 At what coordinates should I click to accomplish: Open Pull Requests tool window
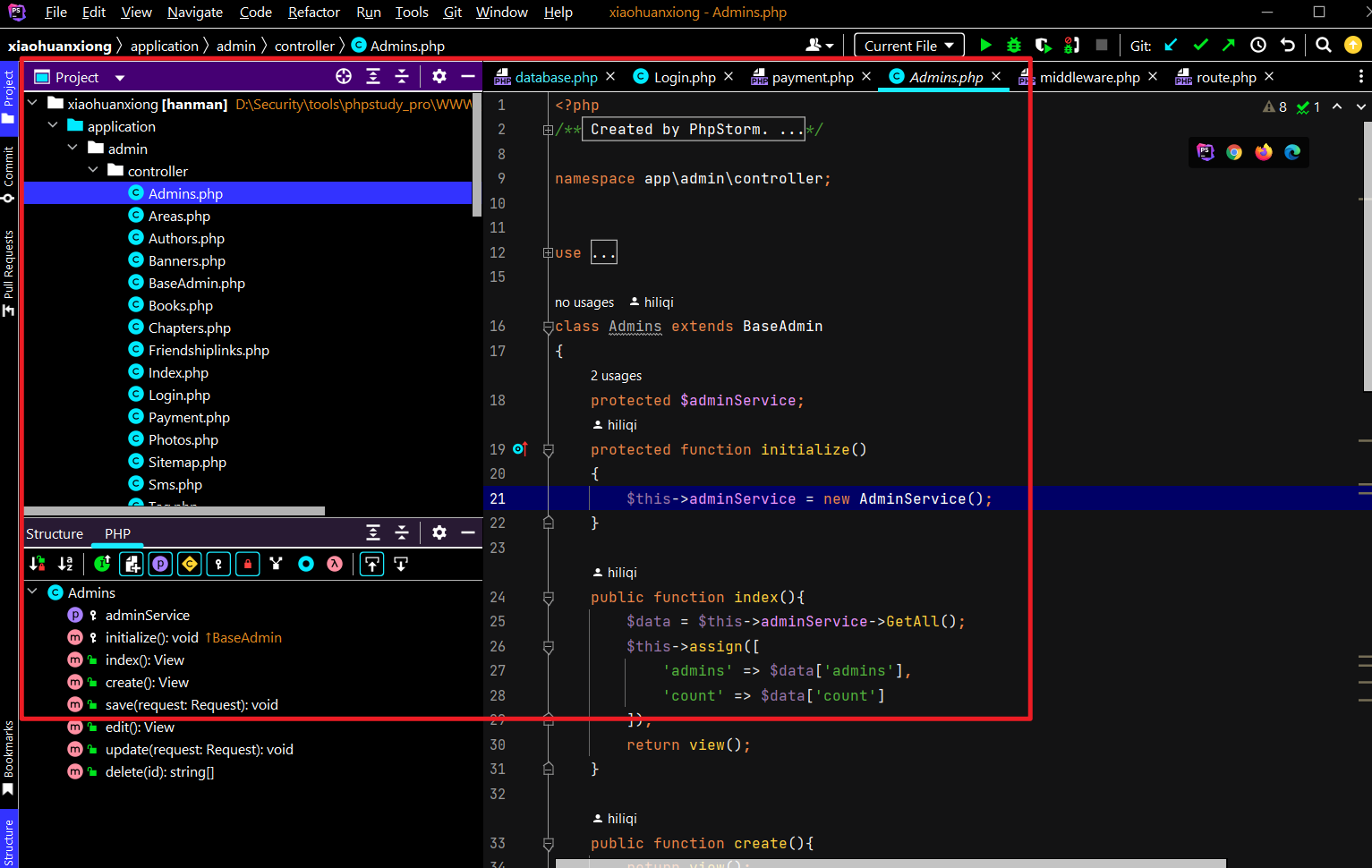coord(8,273)
